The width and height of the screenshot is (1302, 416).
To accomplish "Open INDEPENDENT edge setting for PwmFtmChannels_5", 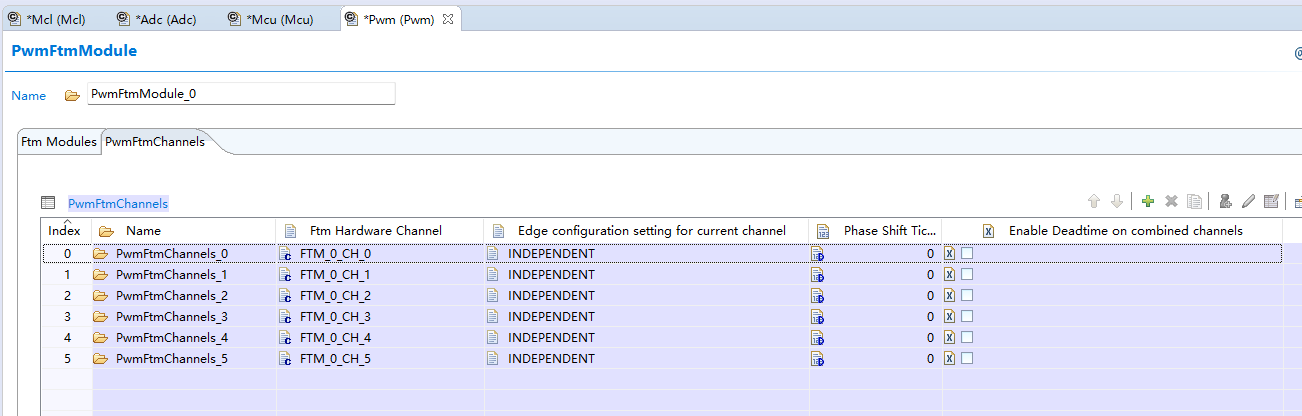I will click(646, 359).
